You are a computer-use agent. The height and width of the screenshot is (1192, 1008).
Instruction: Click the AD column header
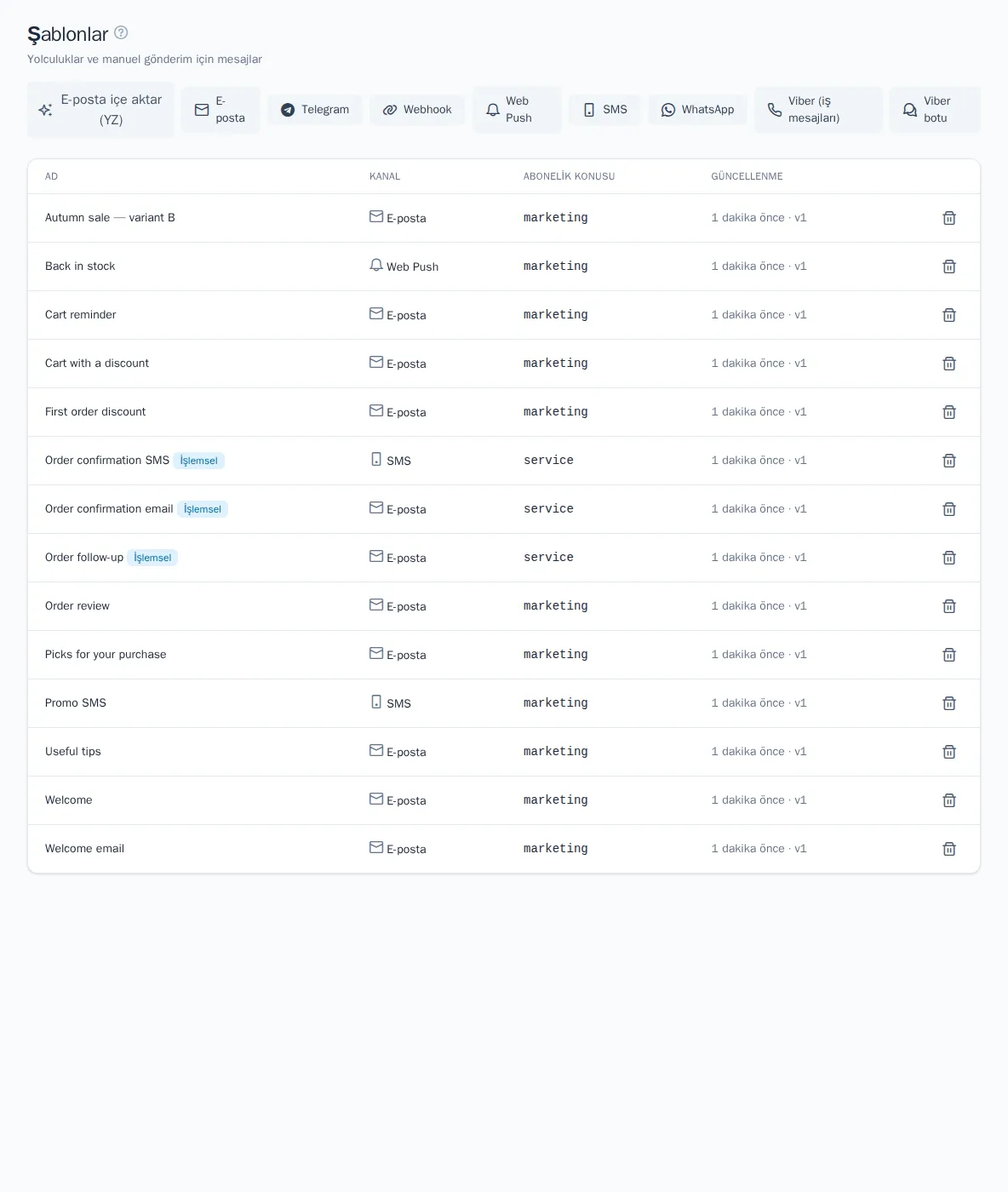pos(51,176)
